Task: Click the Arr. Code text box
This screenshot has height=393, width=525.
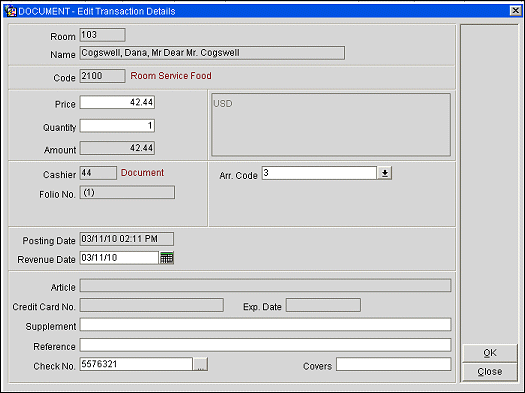Action: click(x=319, y=173)
